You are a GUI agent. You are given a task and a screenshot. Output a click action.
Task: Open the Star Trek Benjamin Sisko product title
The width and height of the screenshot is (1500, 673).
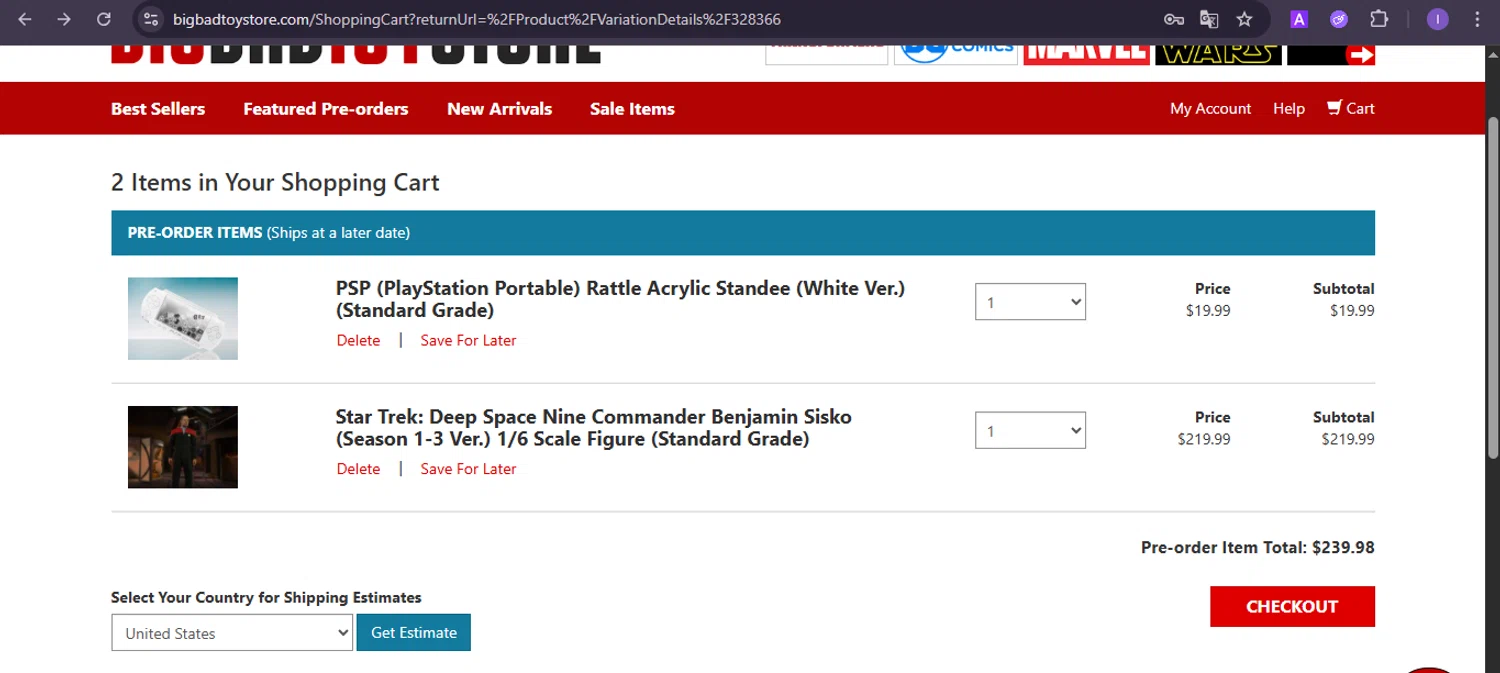pos(594,428)
